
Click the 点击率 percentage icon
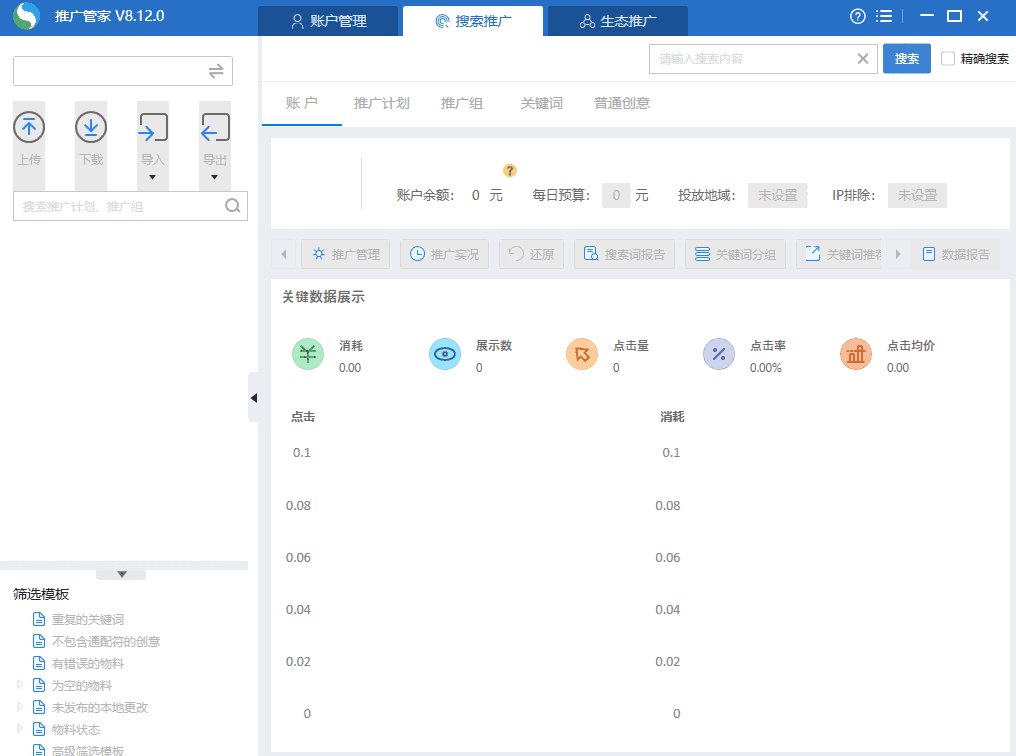pos(719,354)
